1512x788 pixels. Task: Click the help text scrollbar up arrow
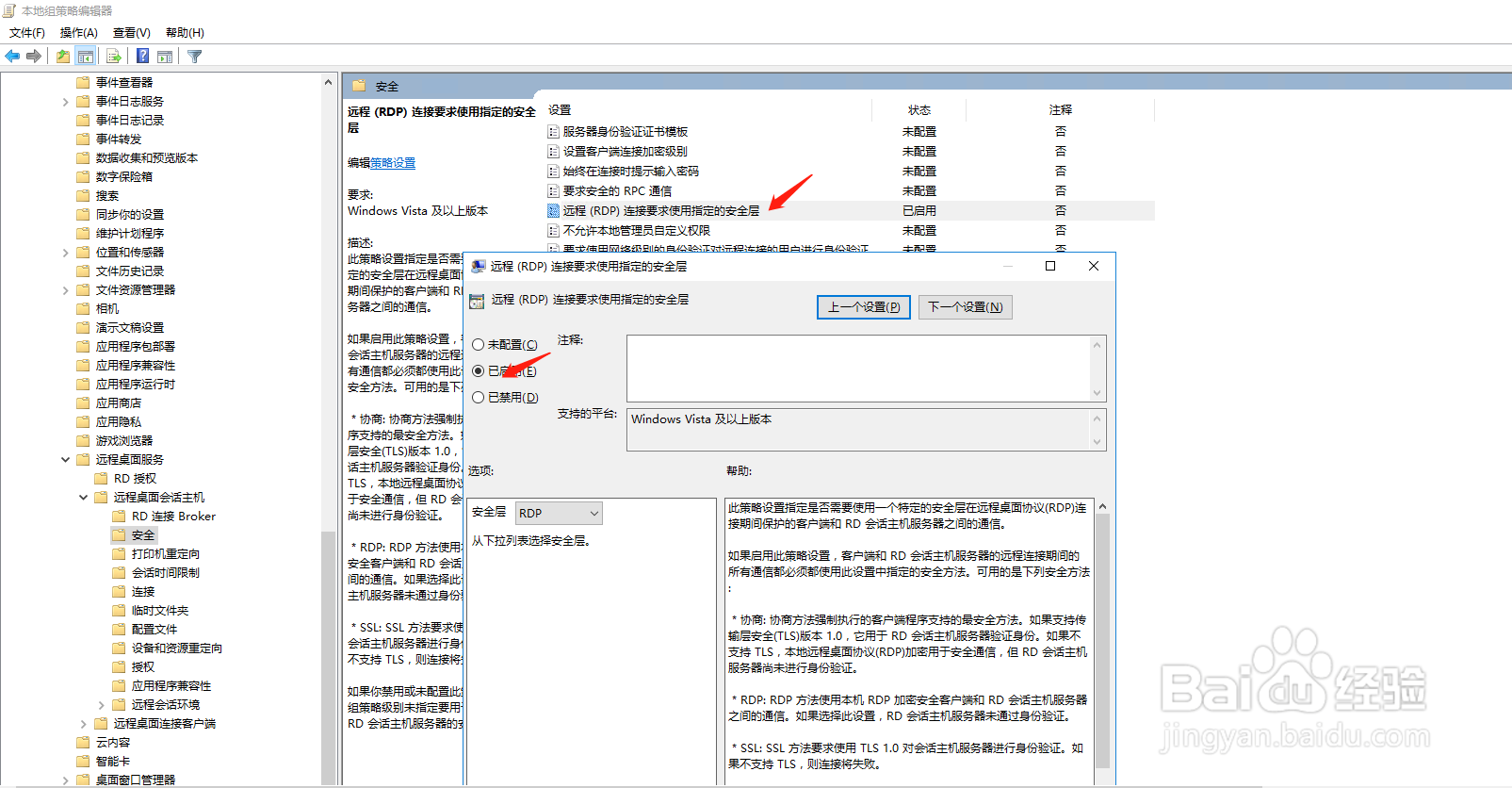coord(1102,507)
